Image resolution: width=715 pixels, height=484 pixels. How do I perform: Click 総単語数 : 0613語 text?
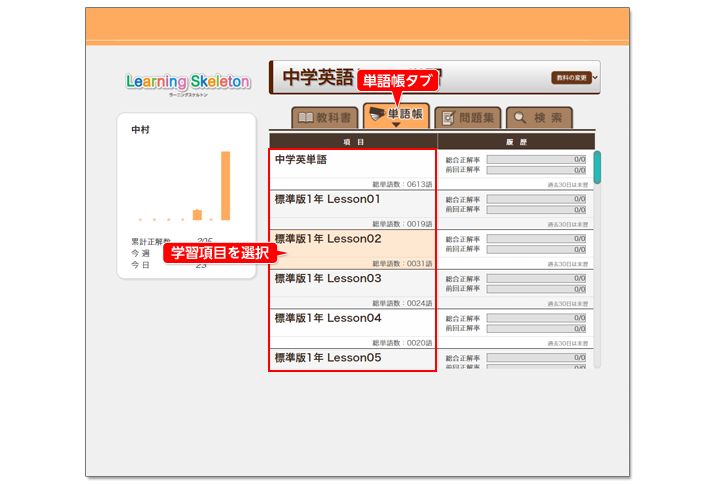402,184
